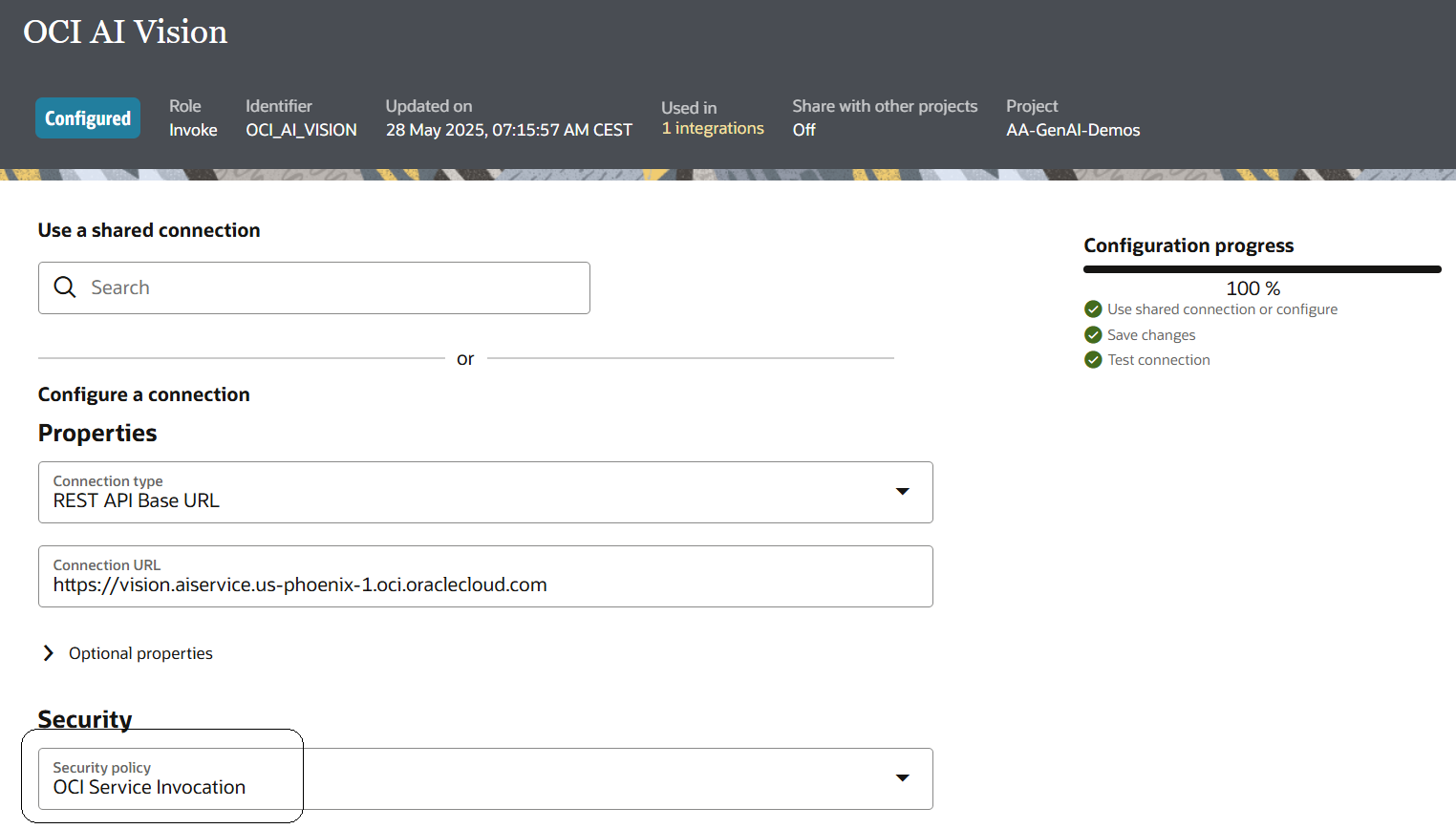Open the 1 integrations link

click(x=713, y=128)
